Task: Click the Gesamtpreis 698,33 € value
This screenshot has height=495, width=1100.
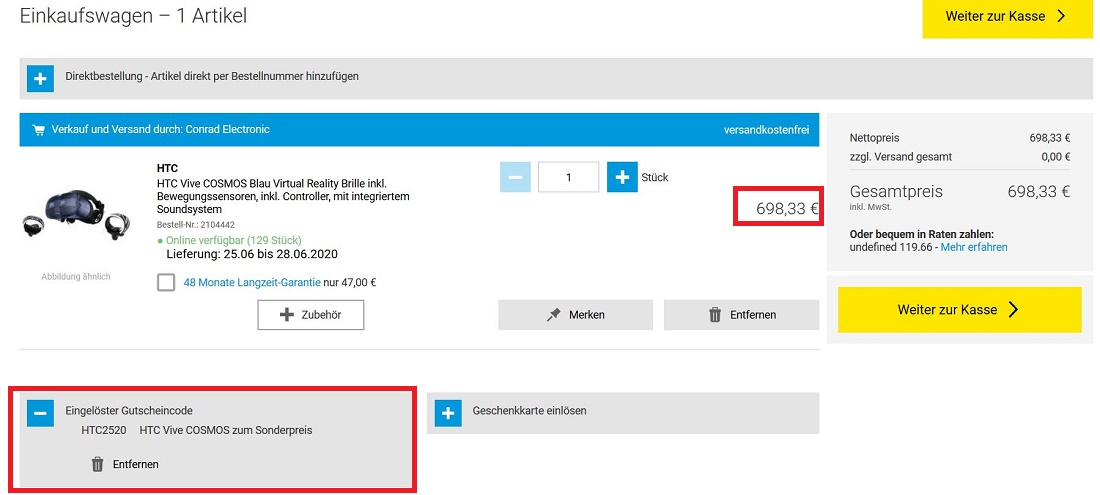Action: point(1039,191)
